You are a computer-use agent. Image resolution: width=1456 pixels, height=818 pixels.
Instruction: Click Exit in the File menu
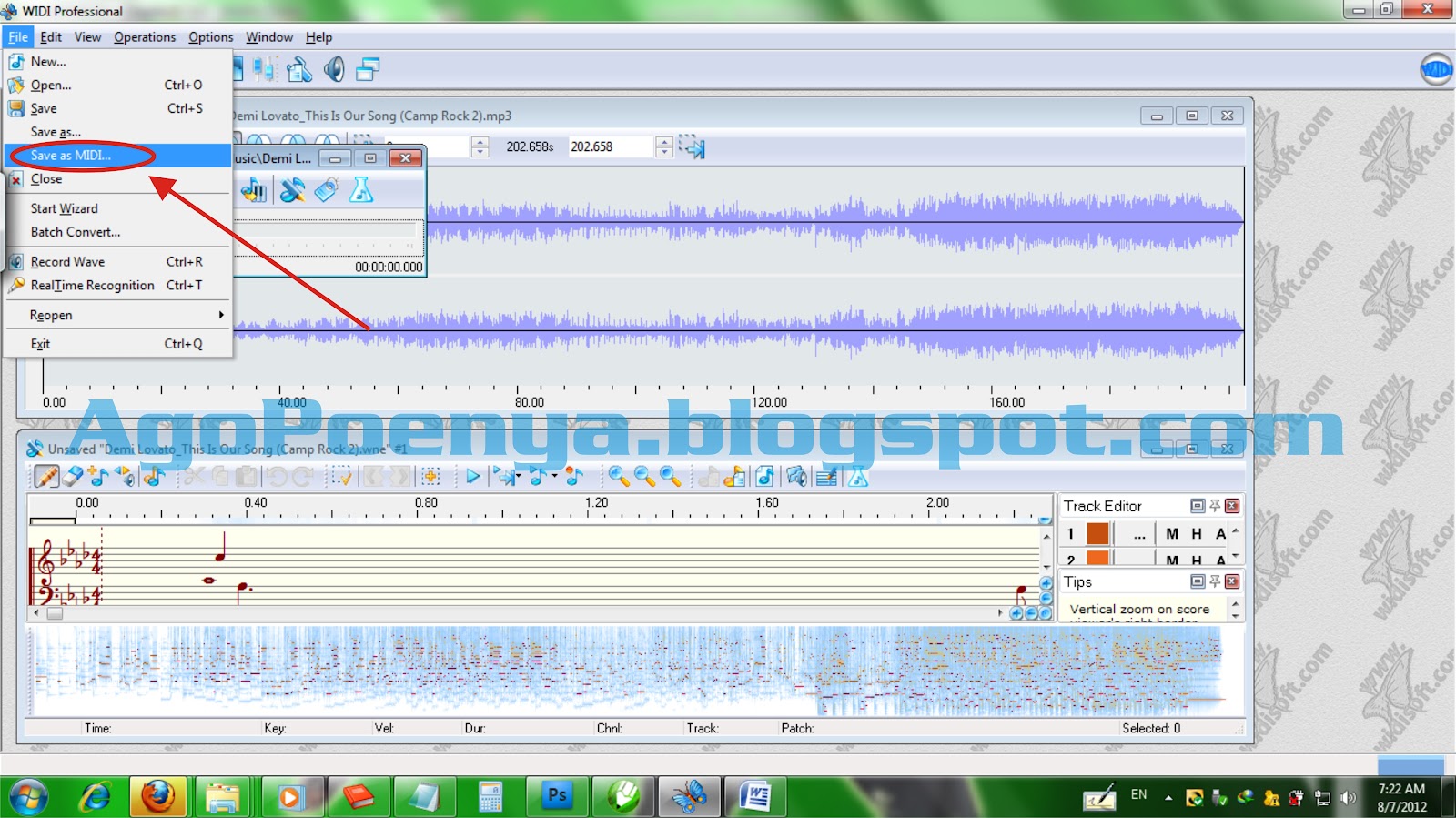tap(117, 344)
